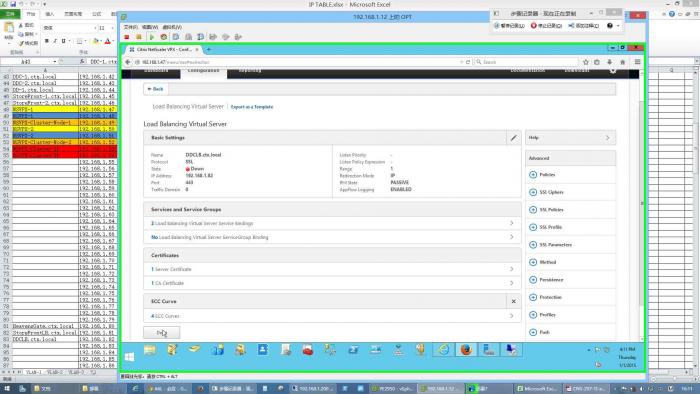
Task: Open Excel font size dropdown
Action: click(112, 28)
